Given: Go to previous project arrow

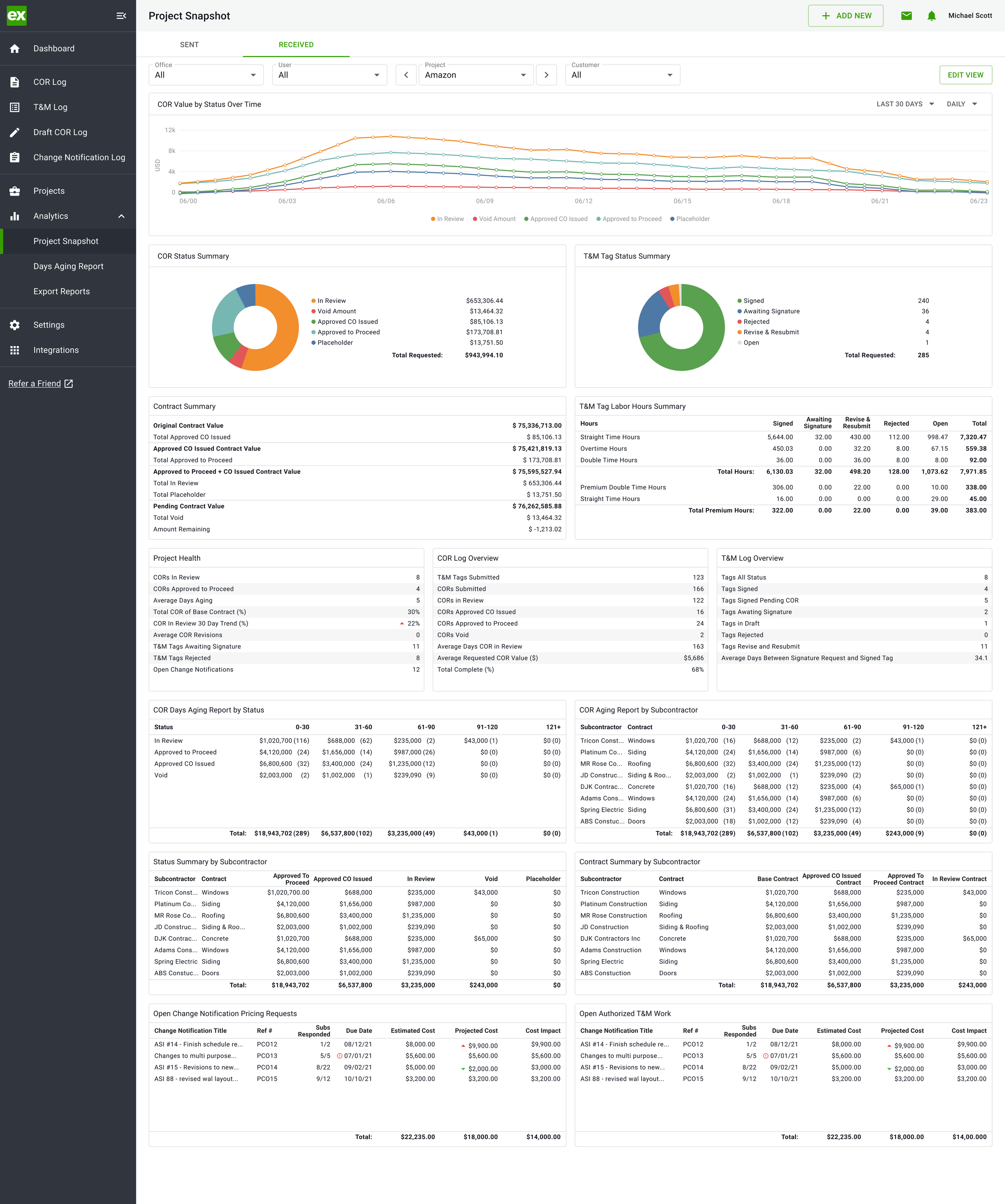Looking at the screenshot, I should coord(406,75).
